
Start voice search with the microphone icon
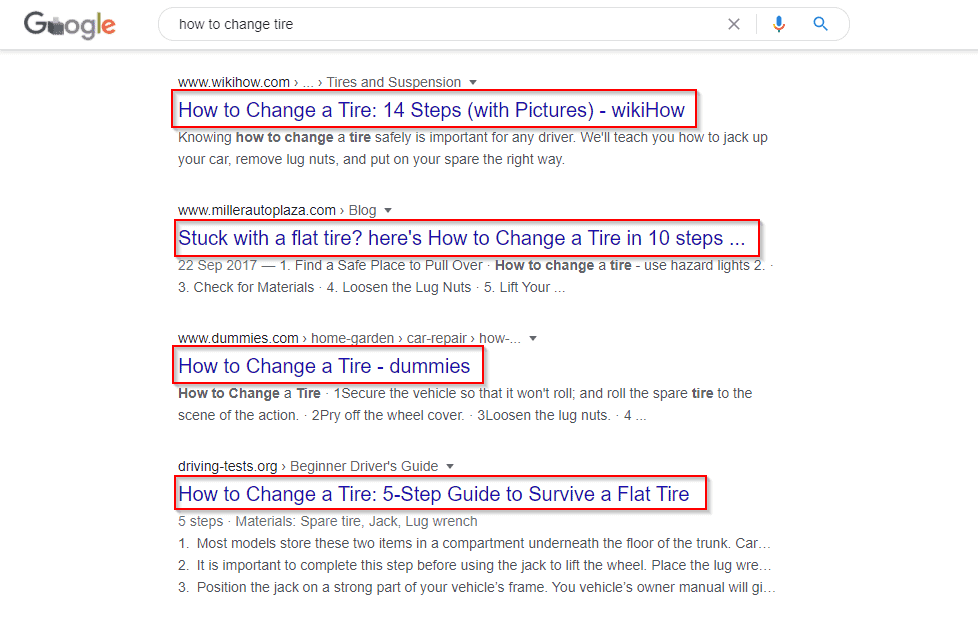coord(779,24)
